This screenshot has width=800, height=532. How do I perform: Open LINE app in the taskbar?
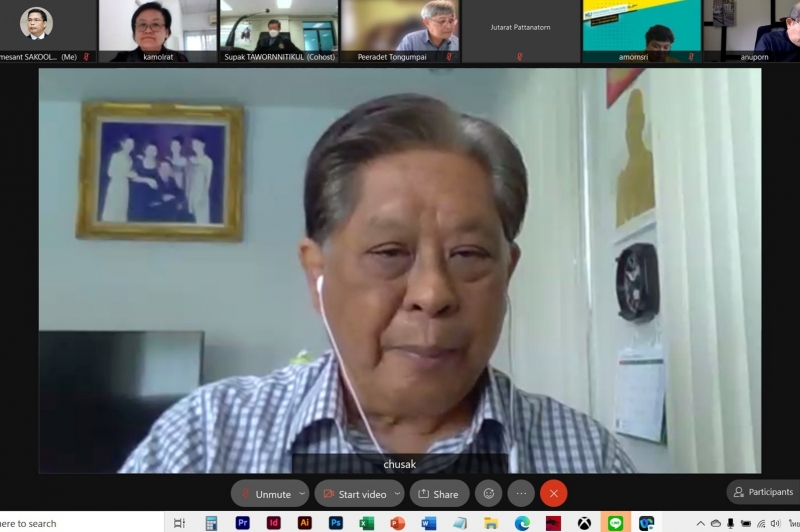tap(615, 523)
